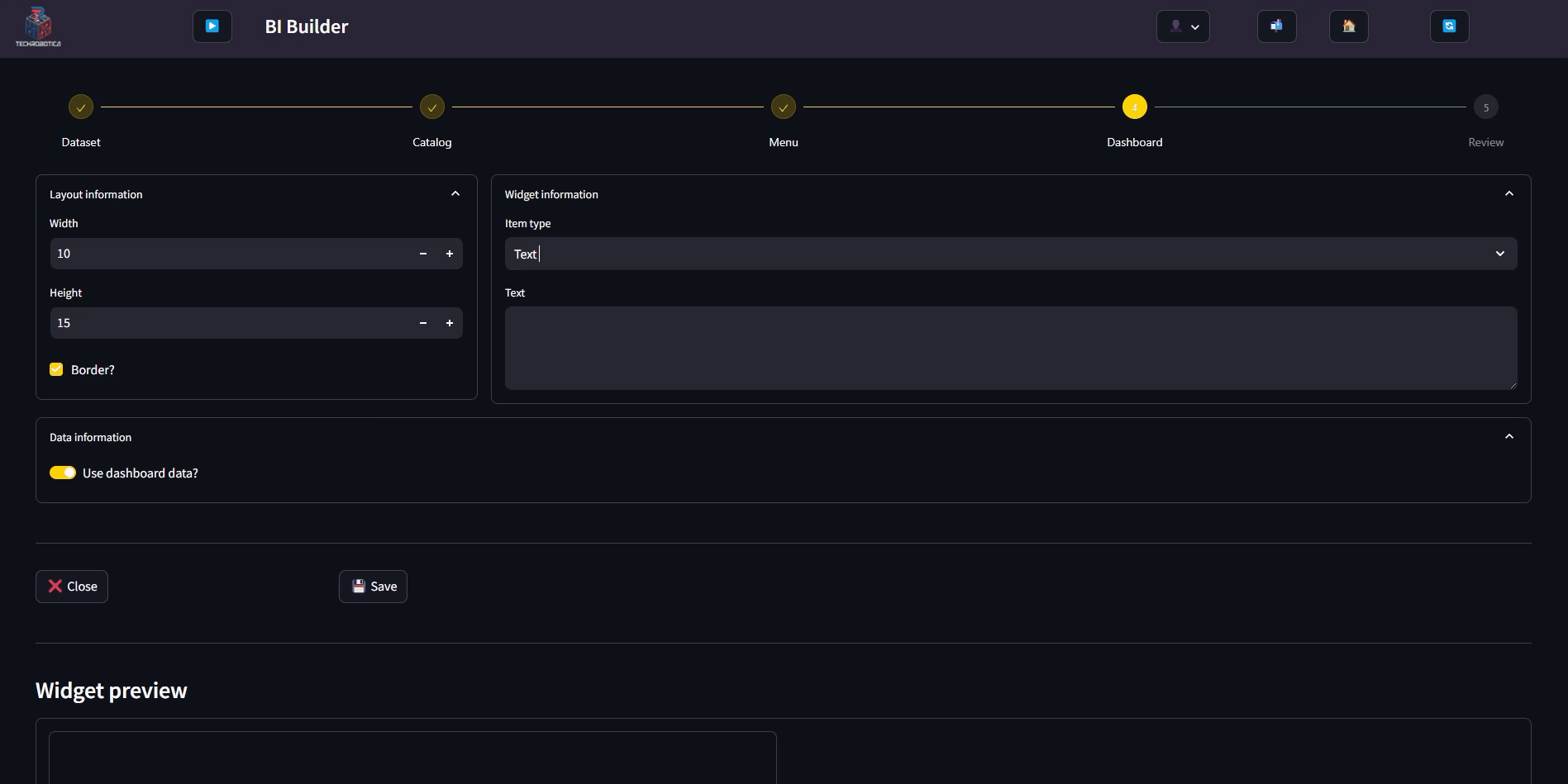Click the Save button
Screen dimensions: 1568x784
[373, 587]
